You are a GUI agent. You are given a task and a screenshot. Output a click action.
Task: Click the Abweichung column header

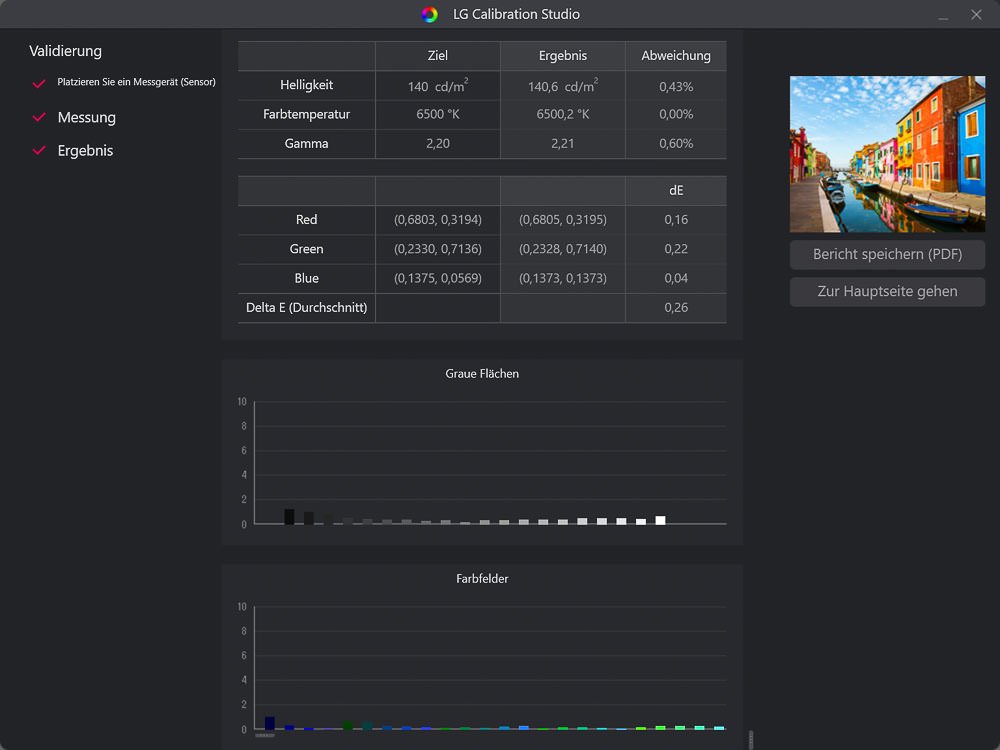point(676,56)
